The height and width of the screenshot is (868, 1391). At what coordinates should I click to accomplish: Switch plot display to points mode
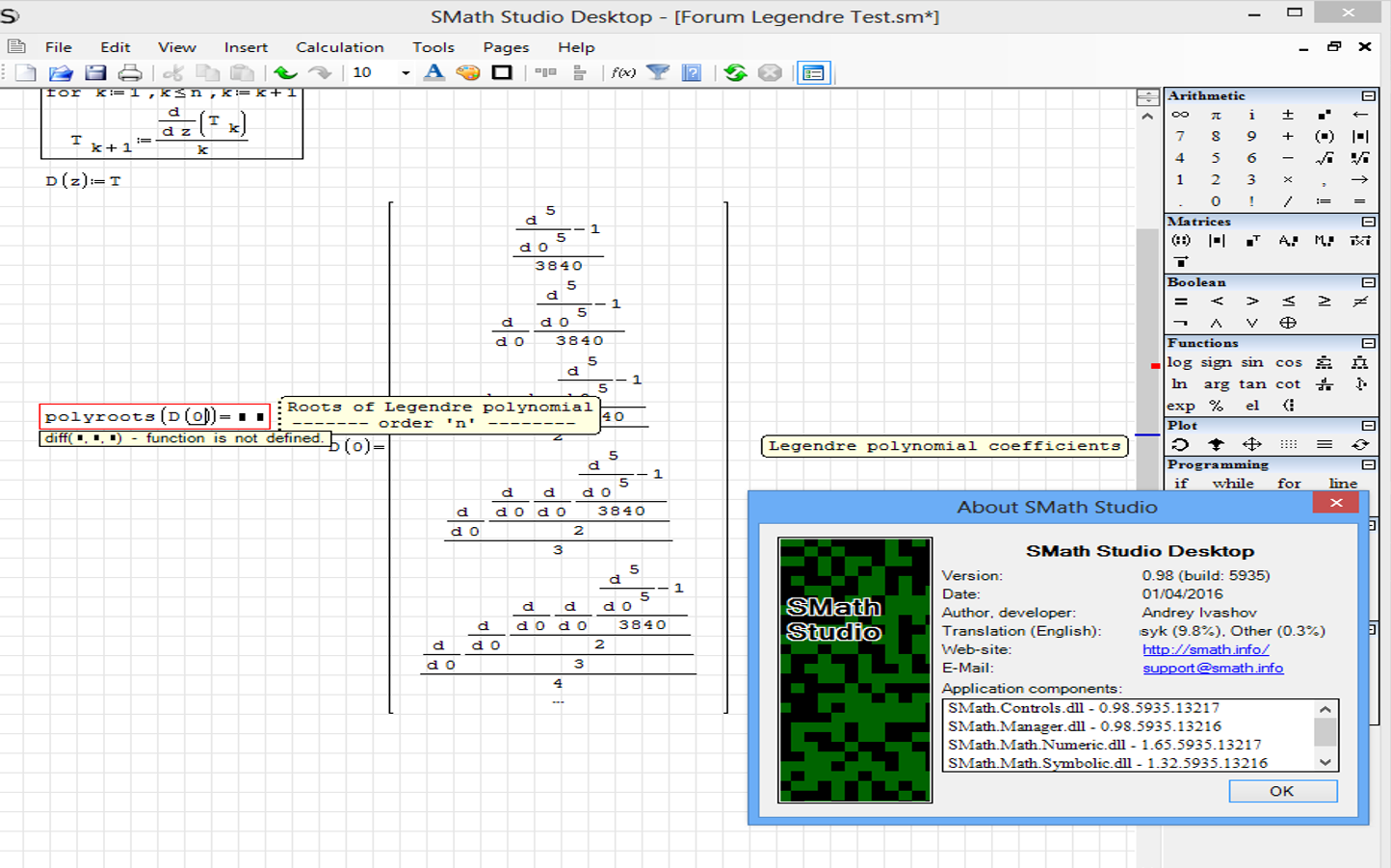click(1288, 444)
